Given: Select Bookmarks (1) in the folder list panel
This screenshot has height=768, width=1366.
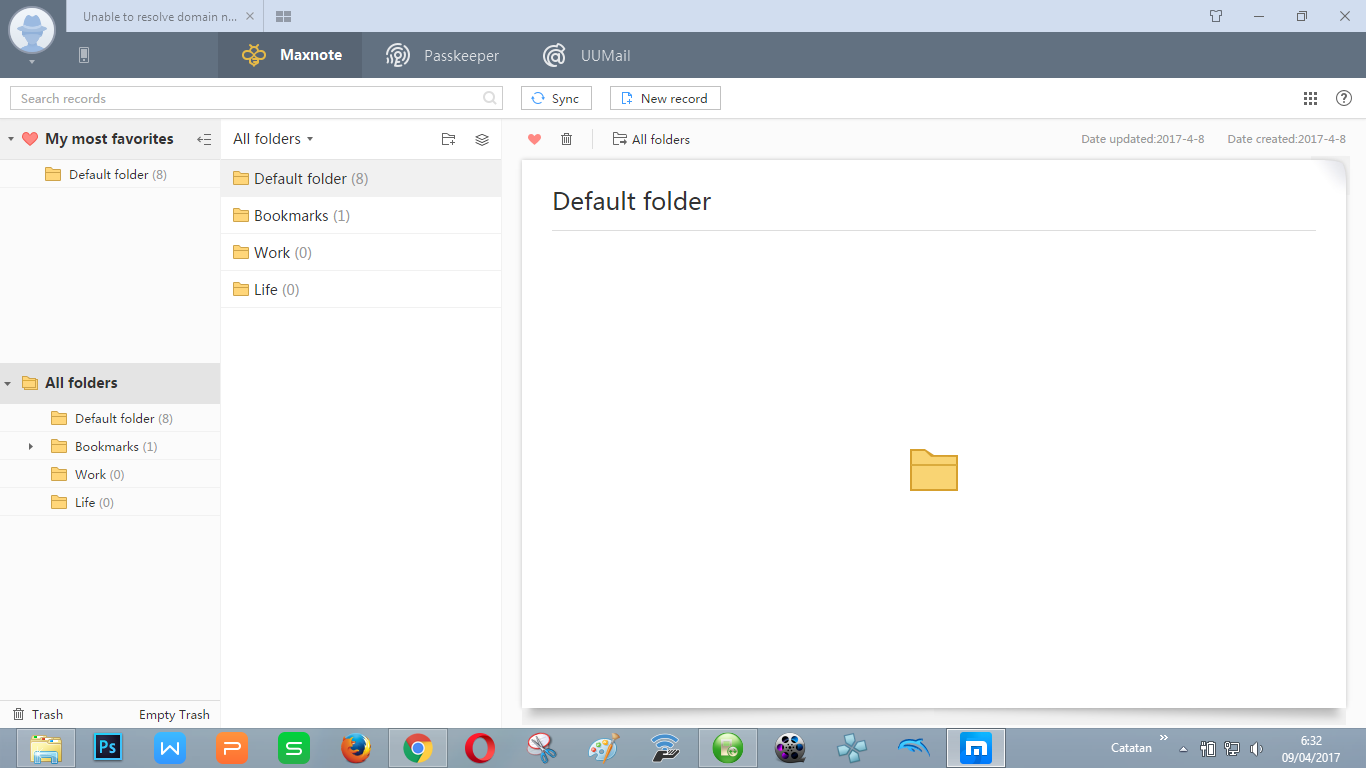Looking at the screenshot, I should (361, 215).
